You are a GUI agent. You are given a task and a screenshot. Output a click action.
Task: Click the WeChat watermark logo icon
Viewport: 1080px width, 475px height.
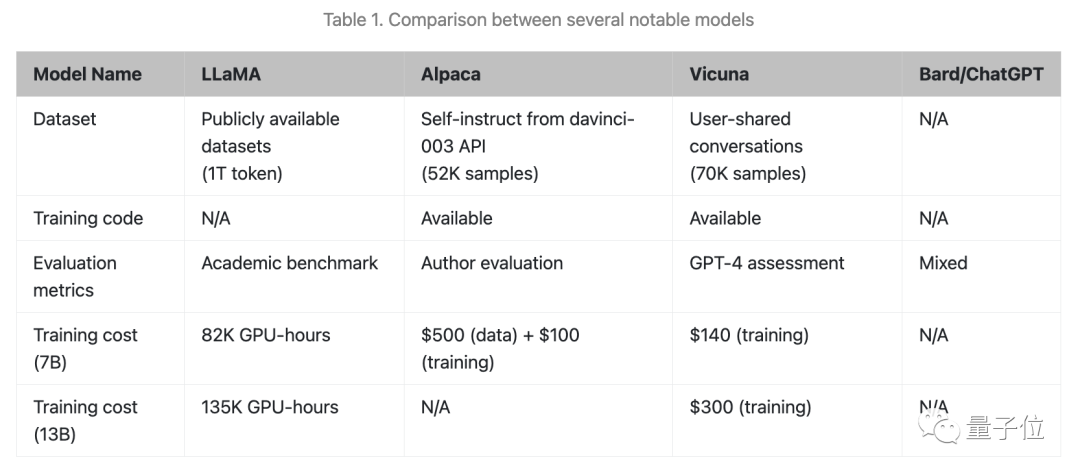click(943, 429)
